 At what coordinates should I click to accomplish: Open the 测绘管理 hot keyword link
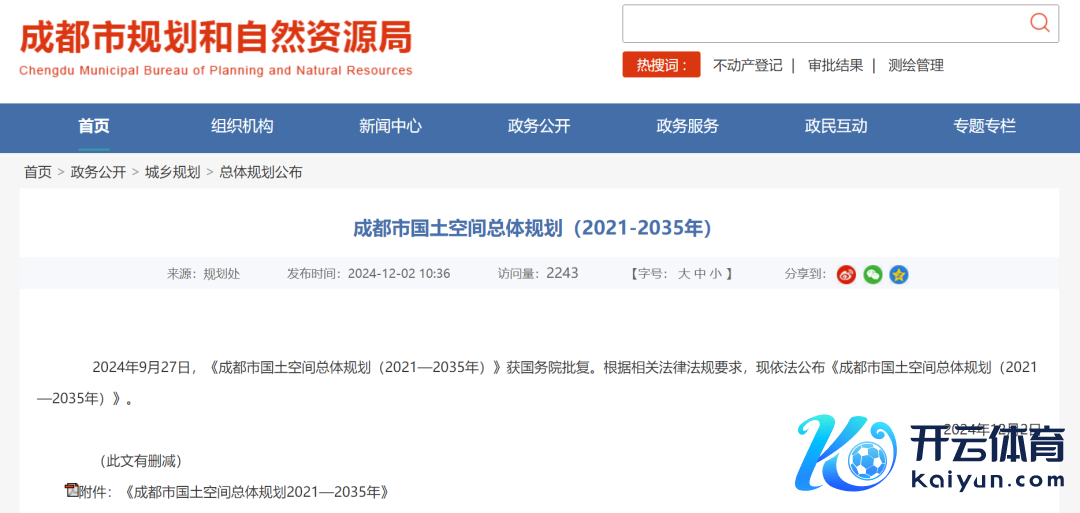click(916, 65)
